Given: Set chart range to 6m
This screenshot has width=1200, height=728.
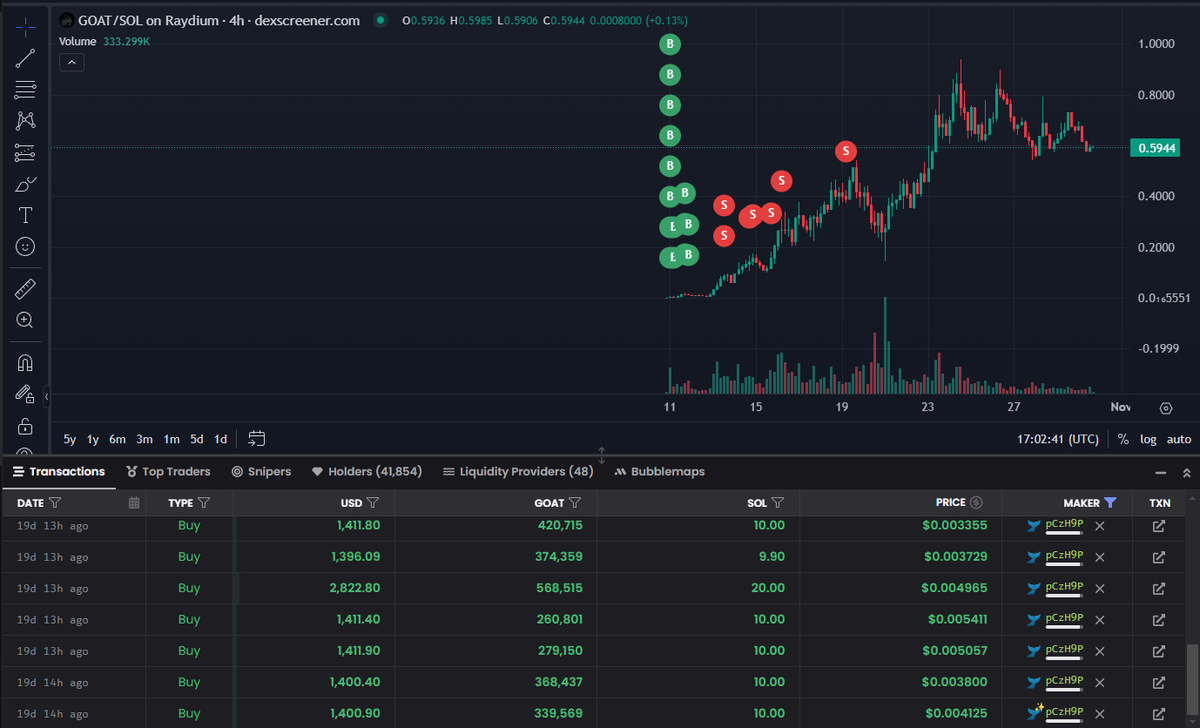Looking at the screenshot, I should point(117,439).
